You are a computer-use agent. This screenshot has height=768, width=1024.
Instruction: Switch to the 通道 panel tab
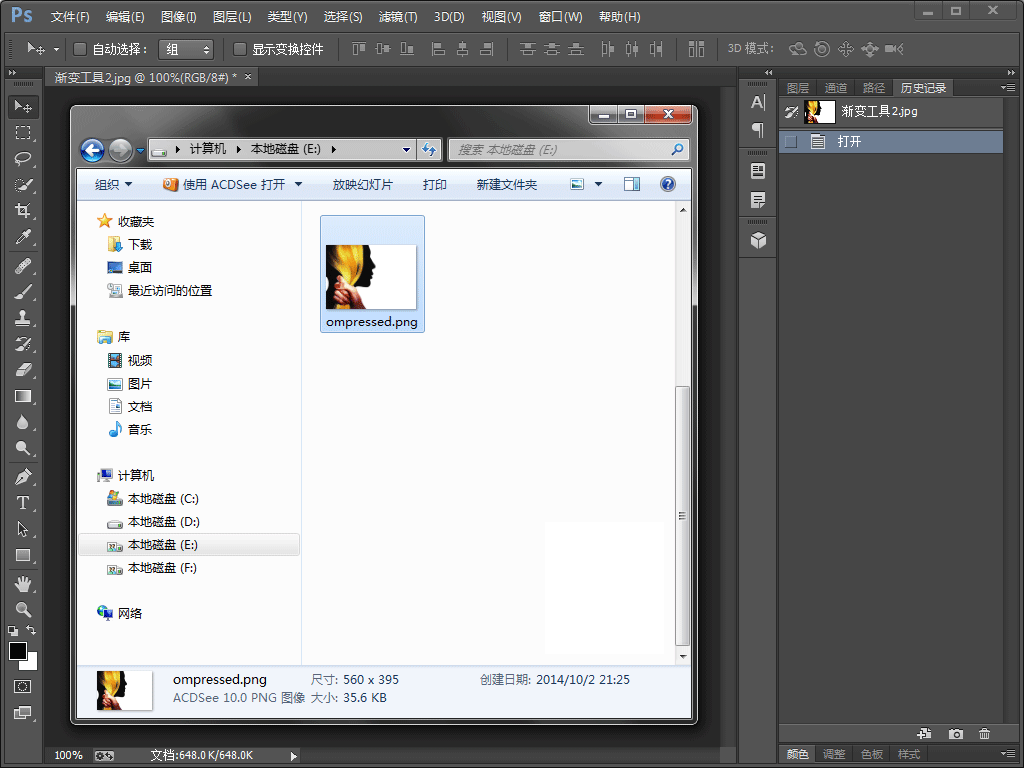click(x=835, y=88)
